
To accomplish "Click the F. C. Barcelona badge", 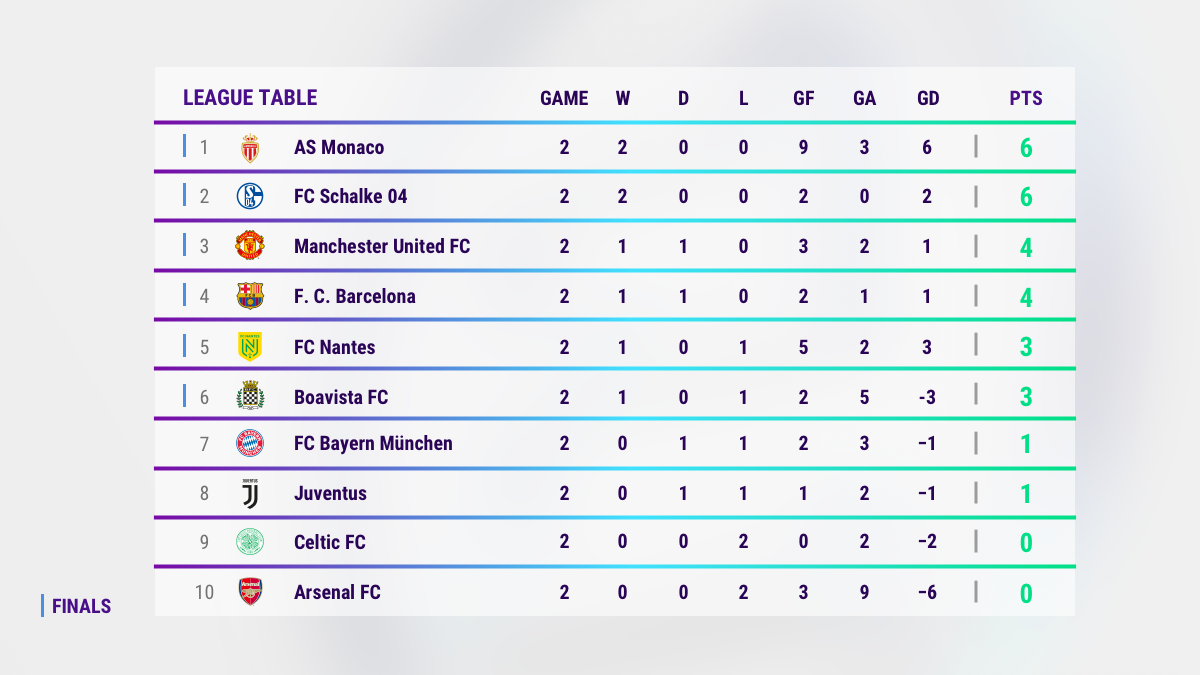I will tap(250, 296).
